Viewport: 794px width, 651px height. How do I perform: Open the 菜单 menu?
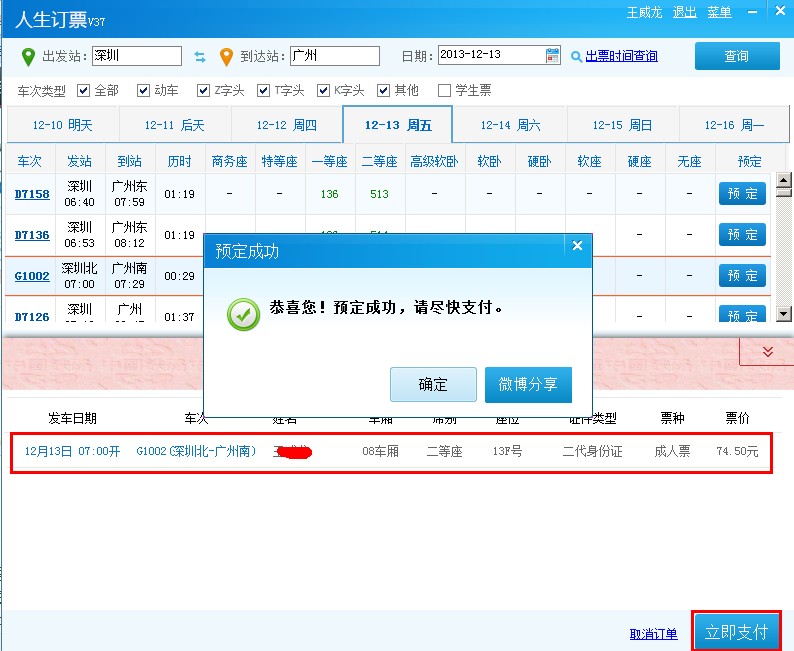(720, 12)
